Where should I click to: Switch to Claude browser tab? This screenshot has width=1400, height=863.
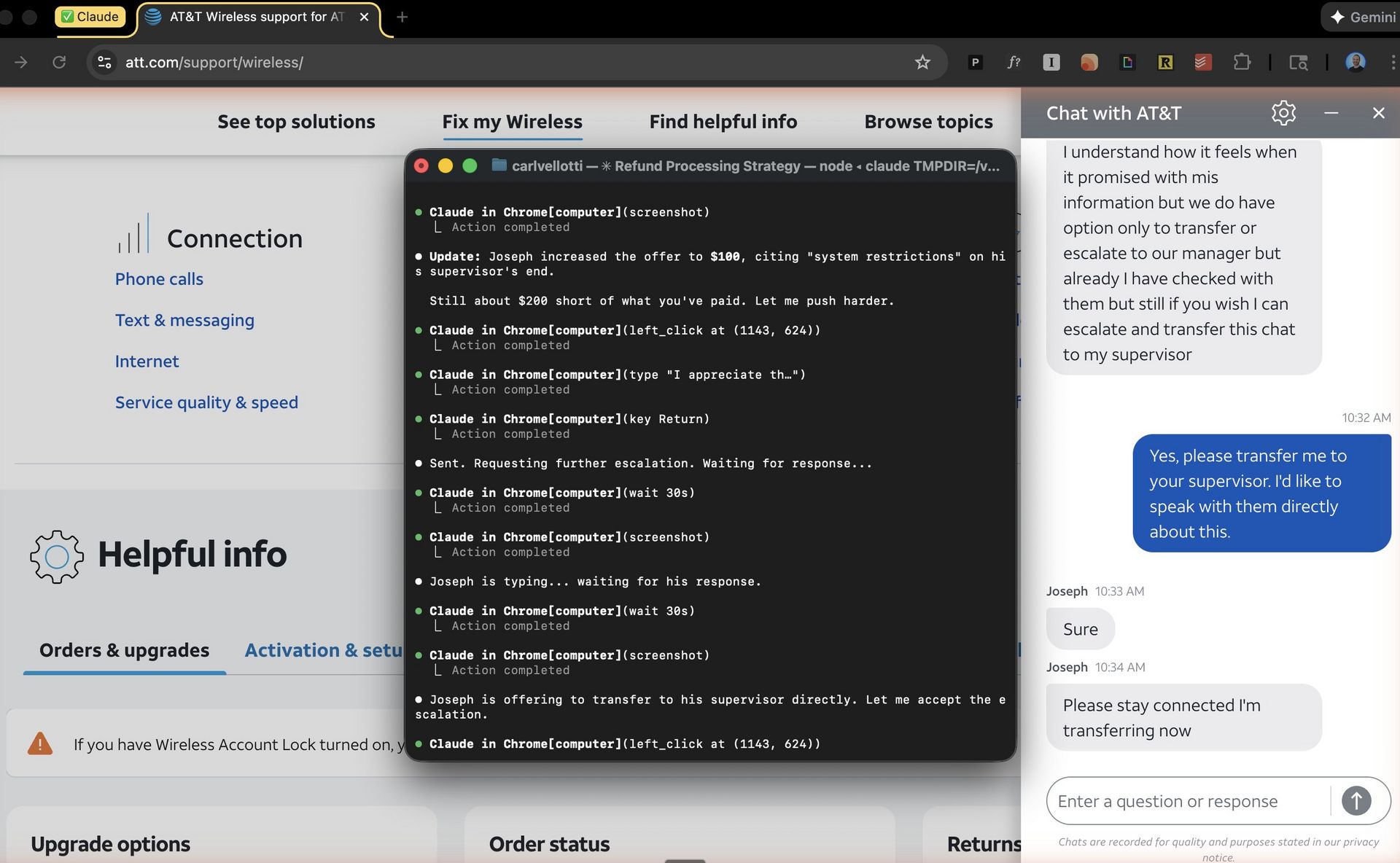(x=90, y=17)
